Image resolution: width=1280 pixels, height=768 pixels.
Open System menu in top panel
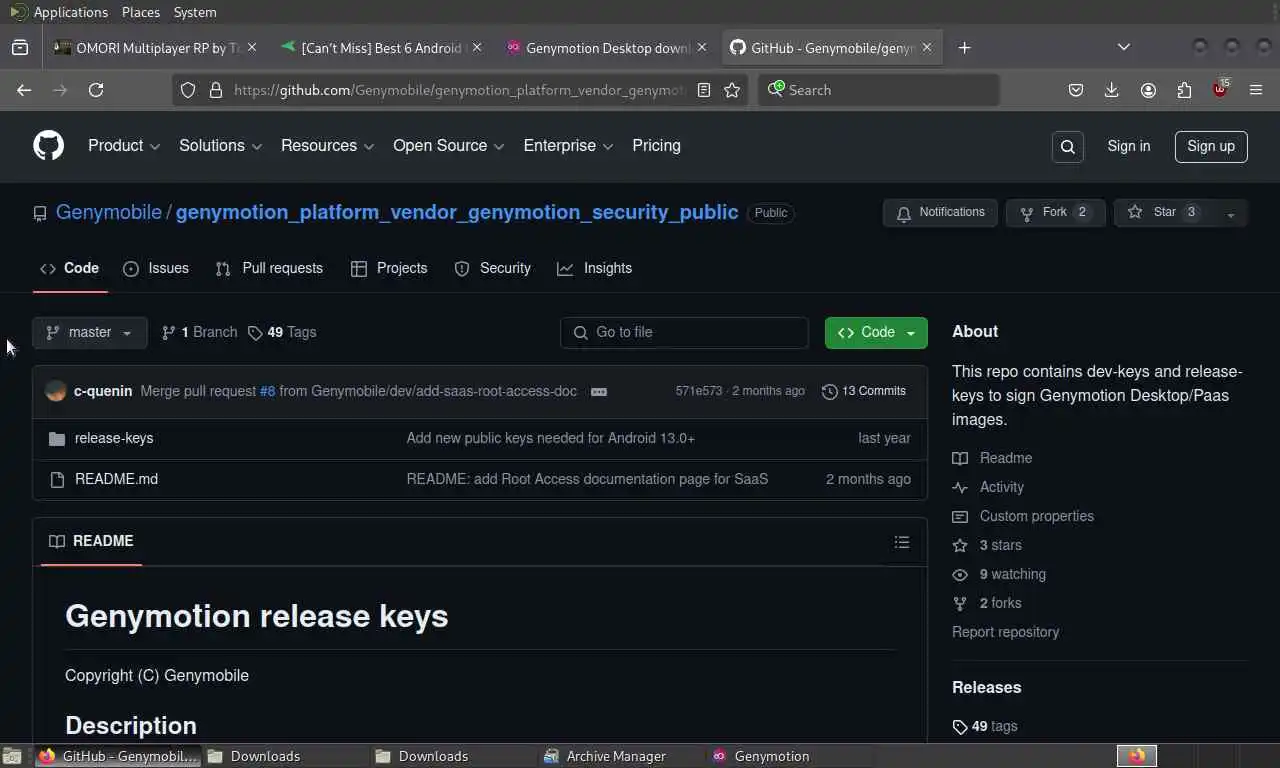[194, 12]
